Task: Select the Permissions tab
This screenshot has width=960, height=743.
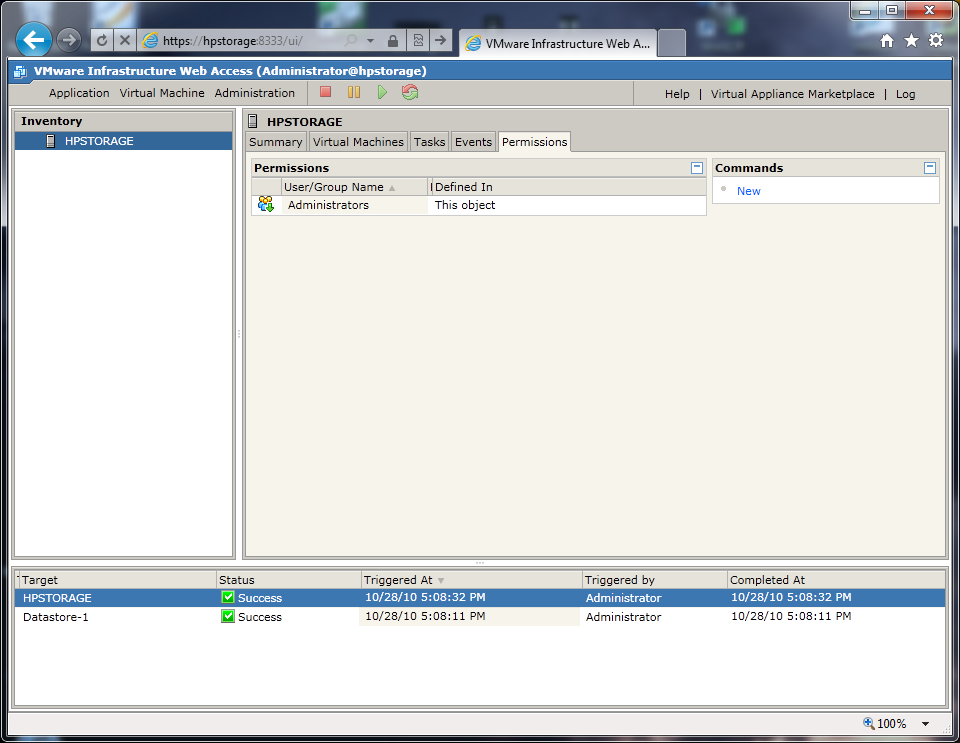Action: 534,142
